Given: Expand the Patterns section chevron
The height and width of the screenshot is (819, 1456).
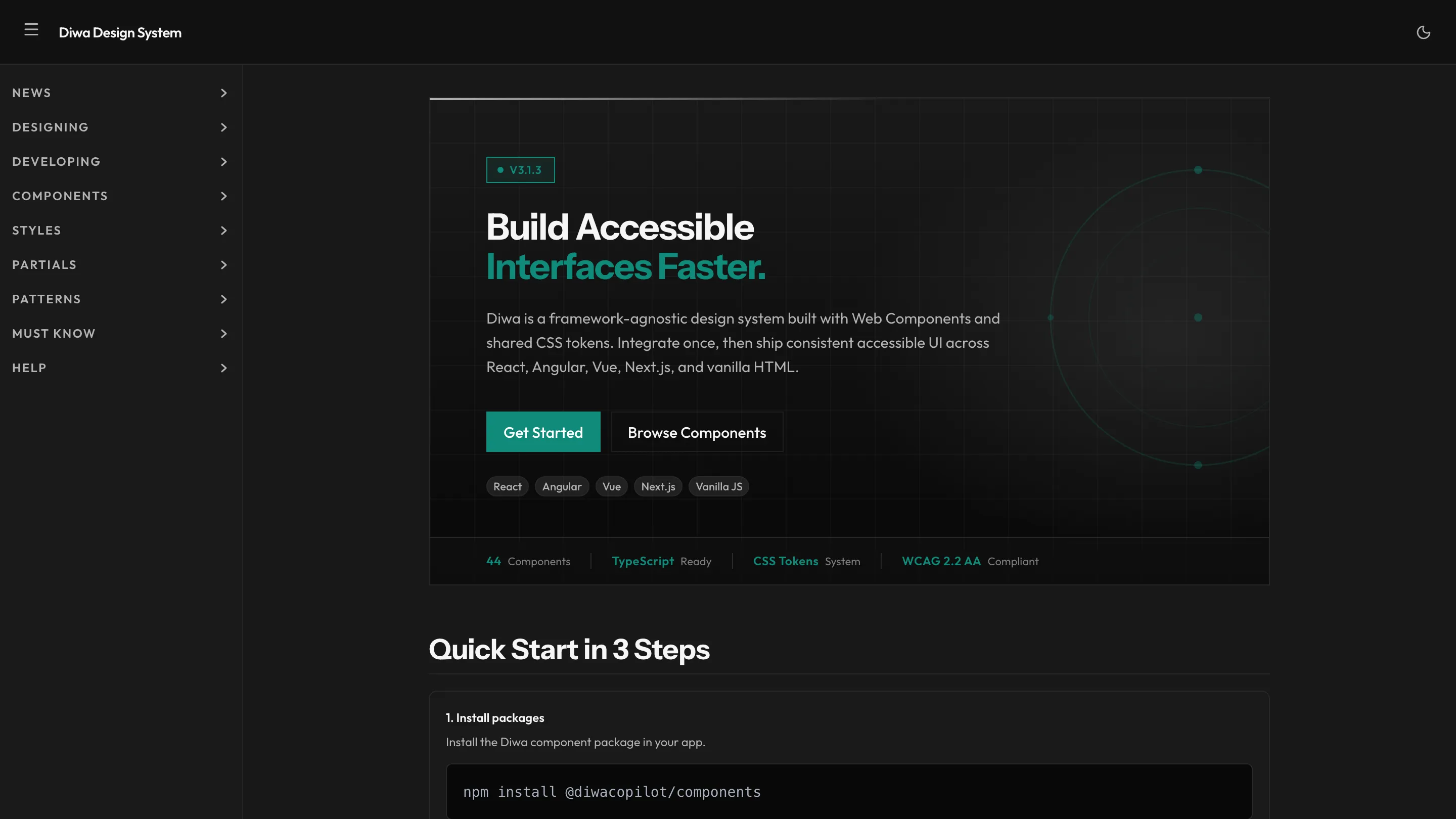Looking at the screenshot, I should pyautogui.click(x=224, y=299).
